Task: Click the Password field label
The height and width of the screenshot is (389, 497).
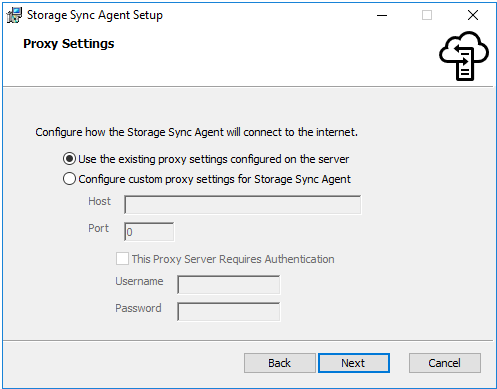Action: 138,308
